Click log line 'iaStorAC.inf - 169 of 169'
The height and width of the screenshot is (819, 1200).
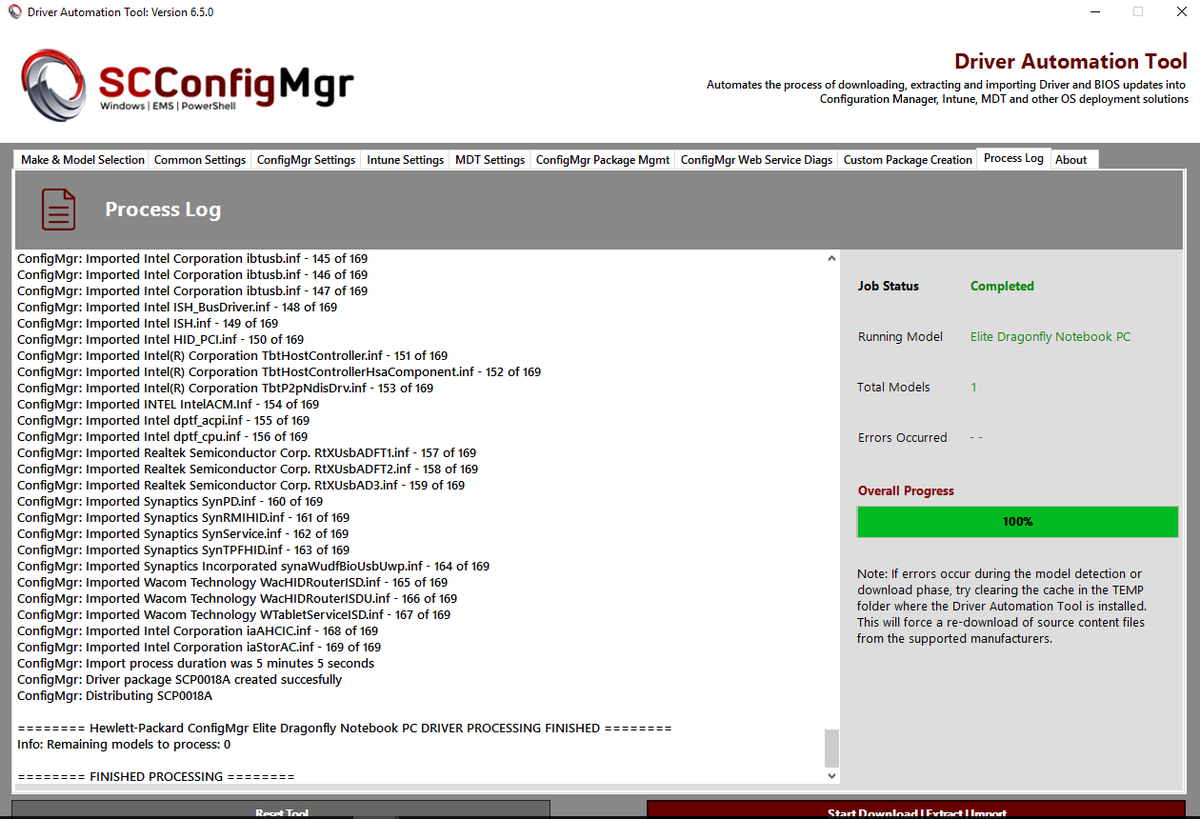pyautogui.click(x=199, y=647)
